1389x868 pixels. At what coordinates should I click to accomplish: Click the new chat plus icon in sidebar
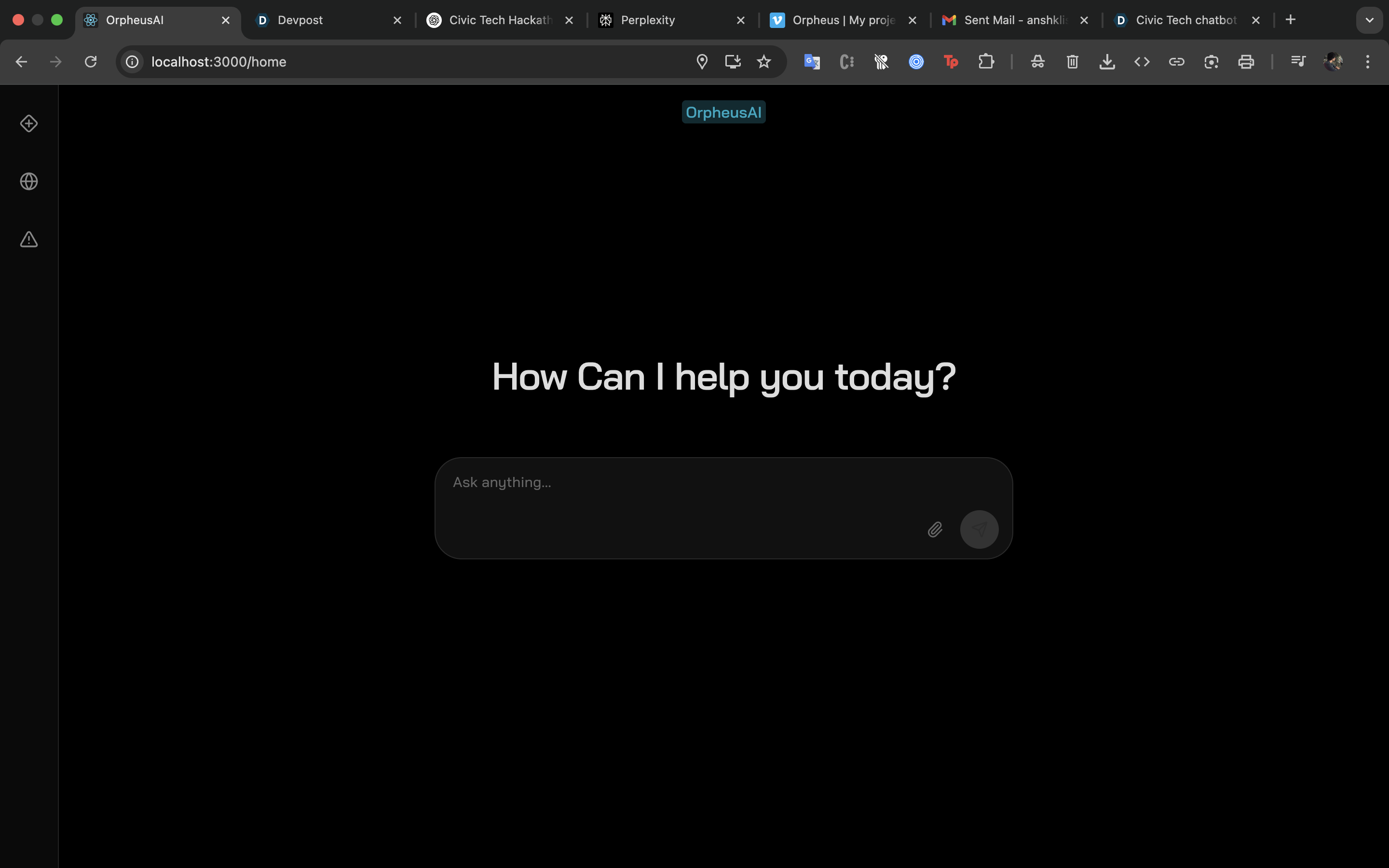29,123
